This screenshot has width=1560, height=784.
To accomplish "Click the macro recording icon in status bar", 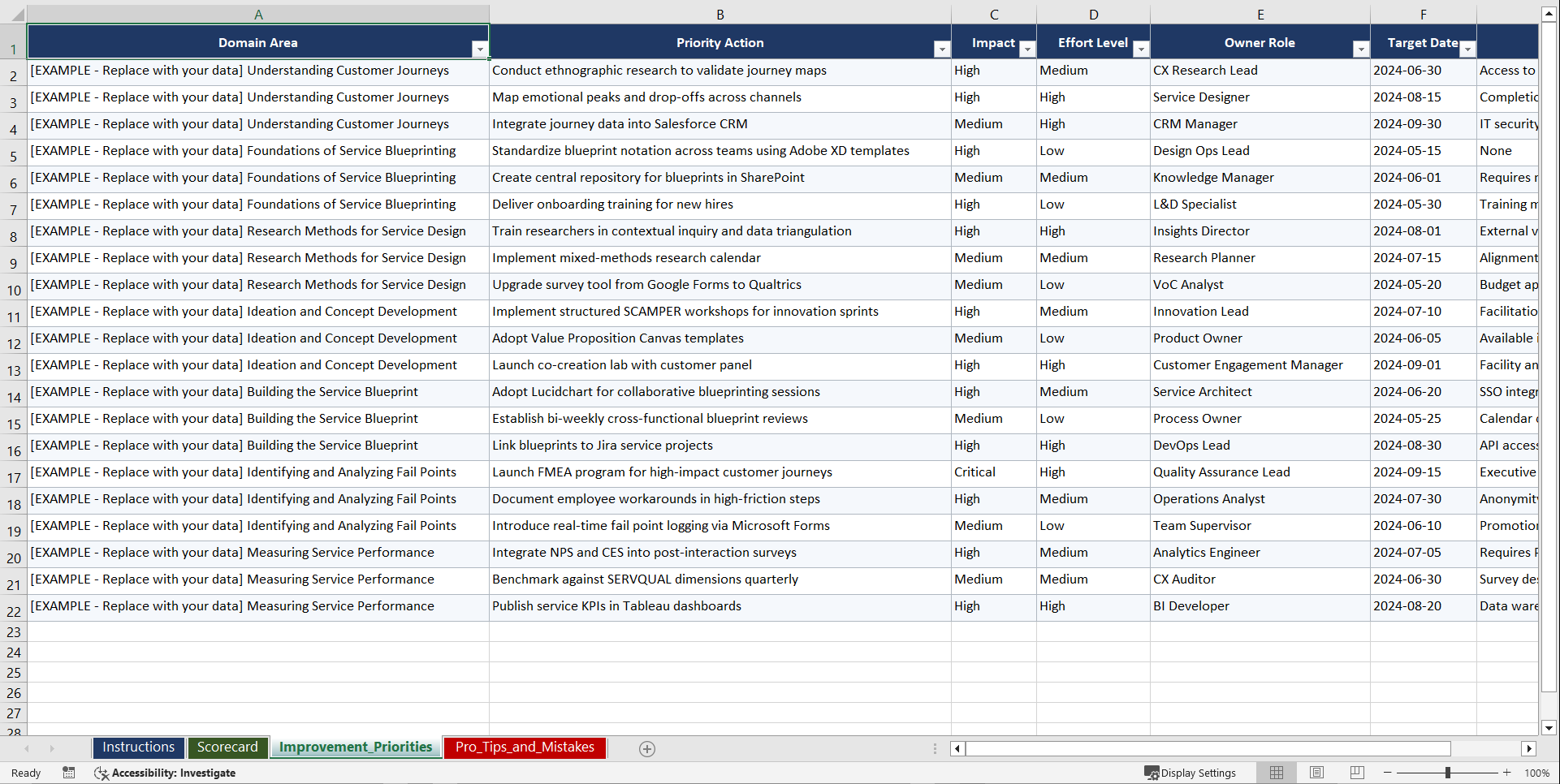I will (69, 773).
